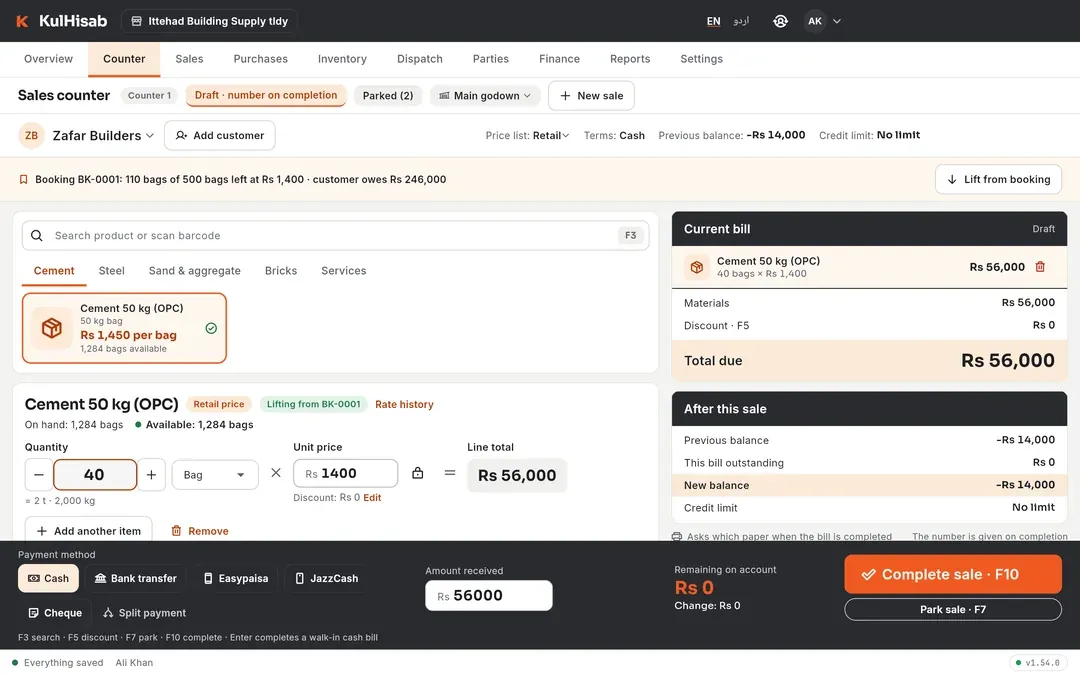1080x675 pixels.
Task: Choose Split payment option
Action: coord(145,613)
